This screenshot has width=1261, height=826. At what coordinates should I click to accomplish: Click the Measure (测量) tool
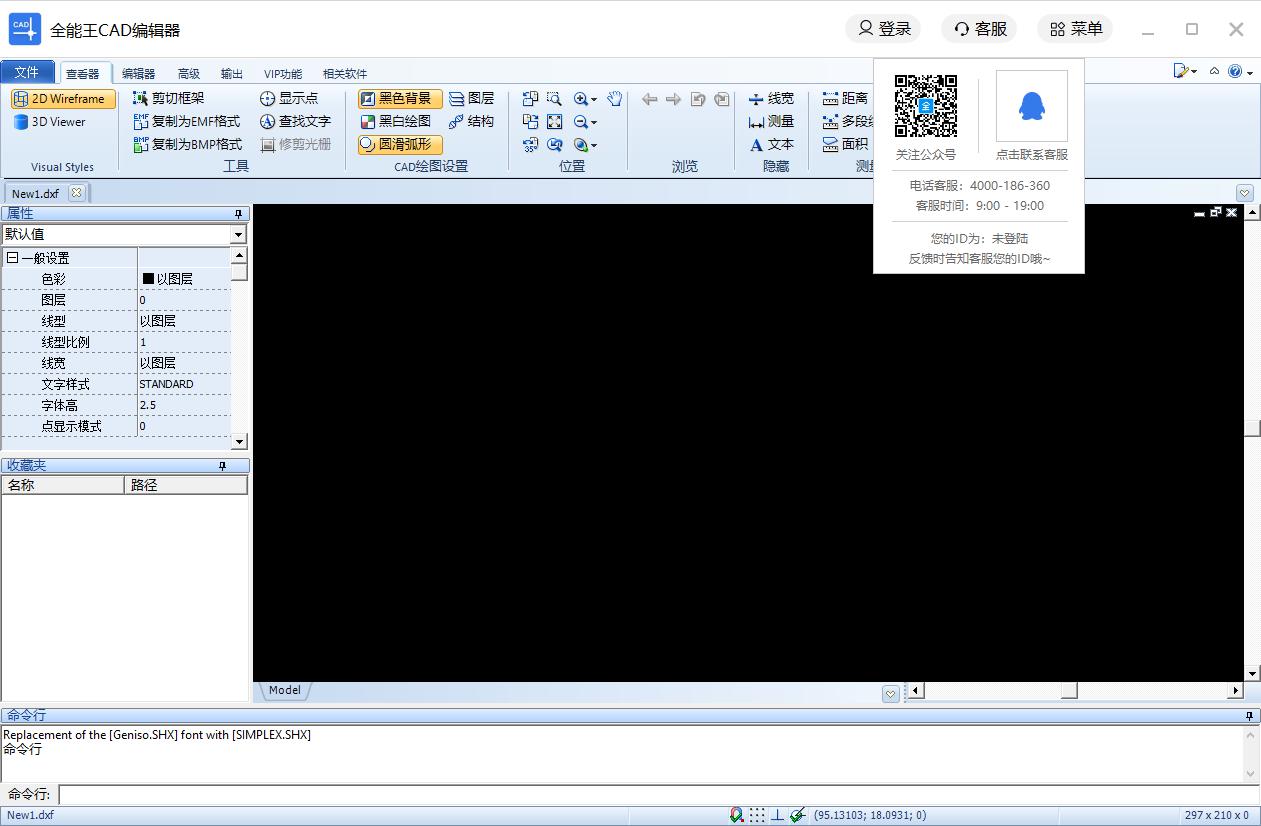click(771, 121)
